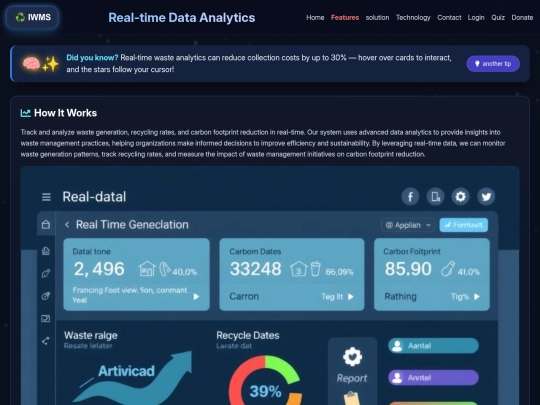Screen dimensions: 540x405
Task: Click the Login link
Action: (476, 18)
